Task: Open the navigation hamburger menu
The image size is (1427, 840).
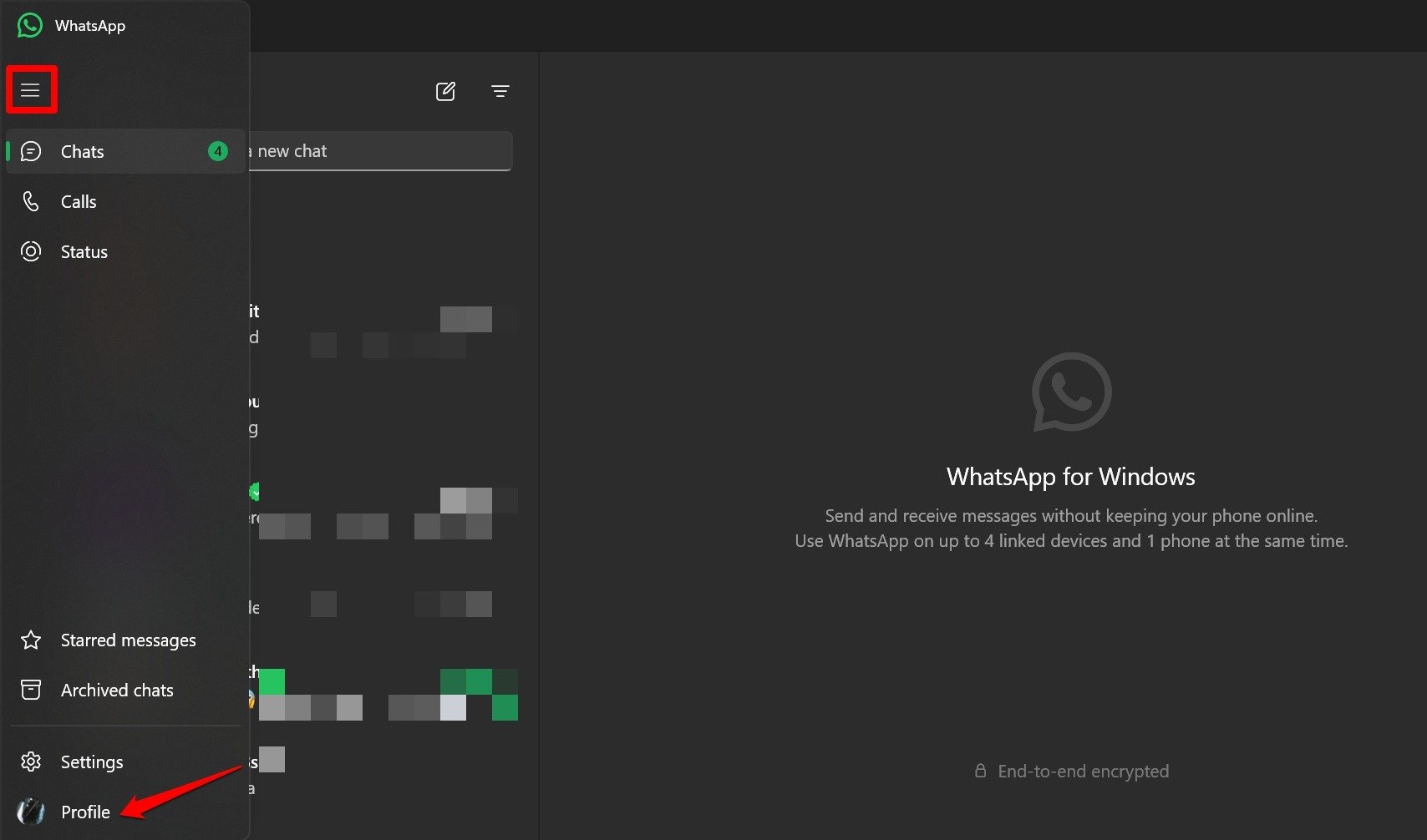Action: 31,89
